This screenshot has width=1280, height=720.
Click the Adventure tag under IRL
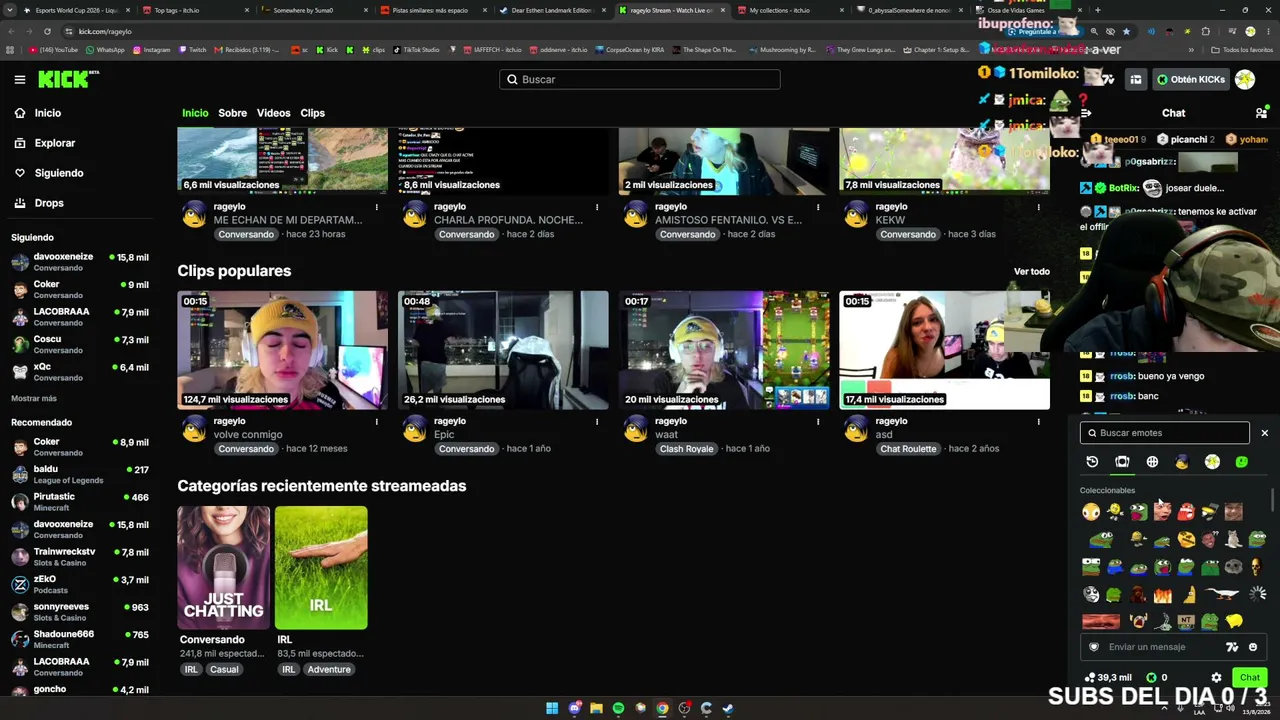point(329,669)
